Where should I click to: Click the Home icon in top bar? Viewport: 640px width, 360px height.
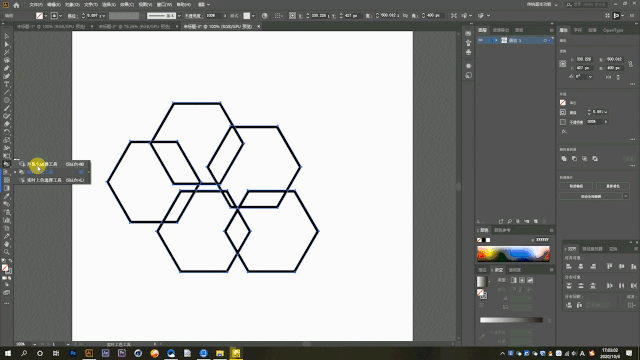pyautogui.click(x=16, y=5)
